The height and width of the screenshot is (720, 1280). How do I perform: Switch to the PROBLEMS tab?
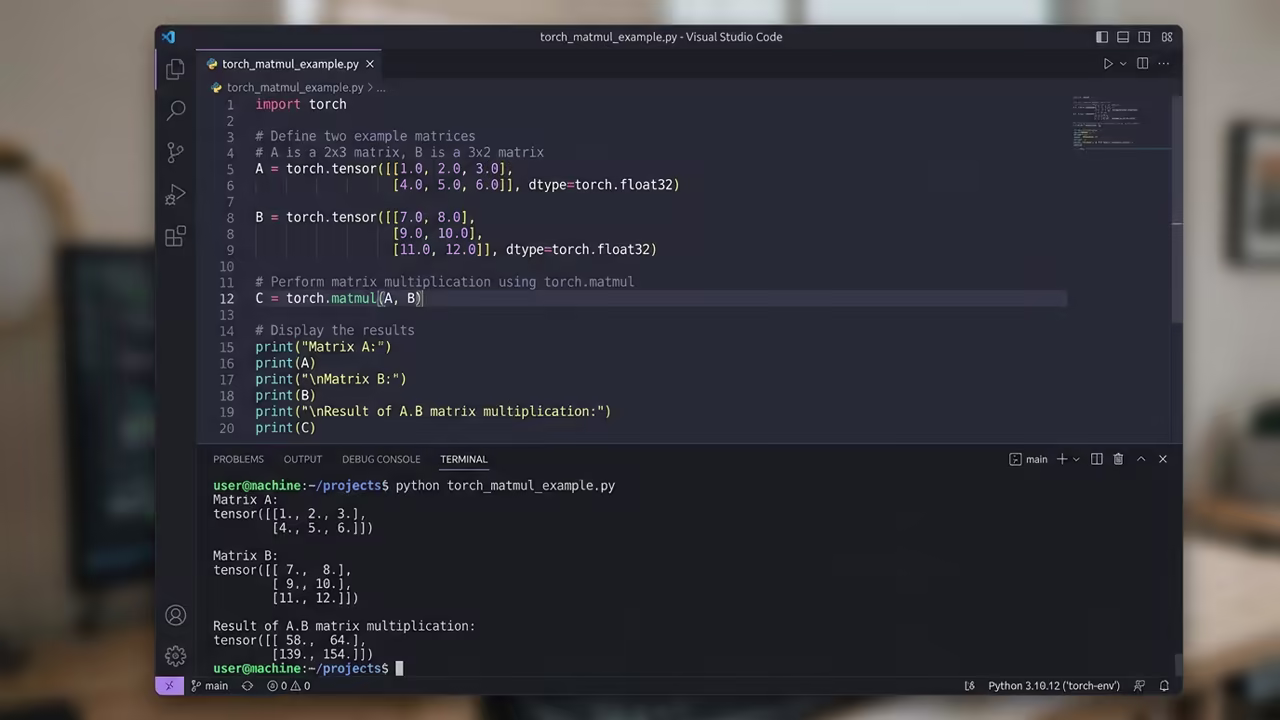[x=238, y=459]
